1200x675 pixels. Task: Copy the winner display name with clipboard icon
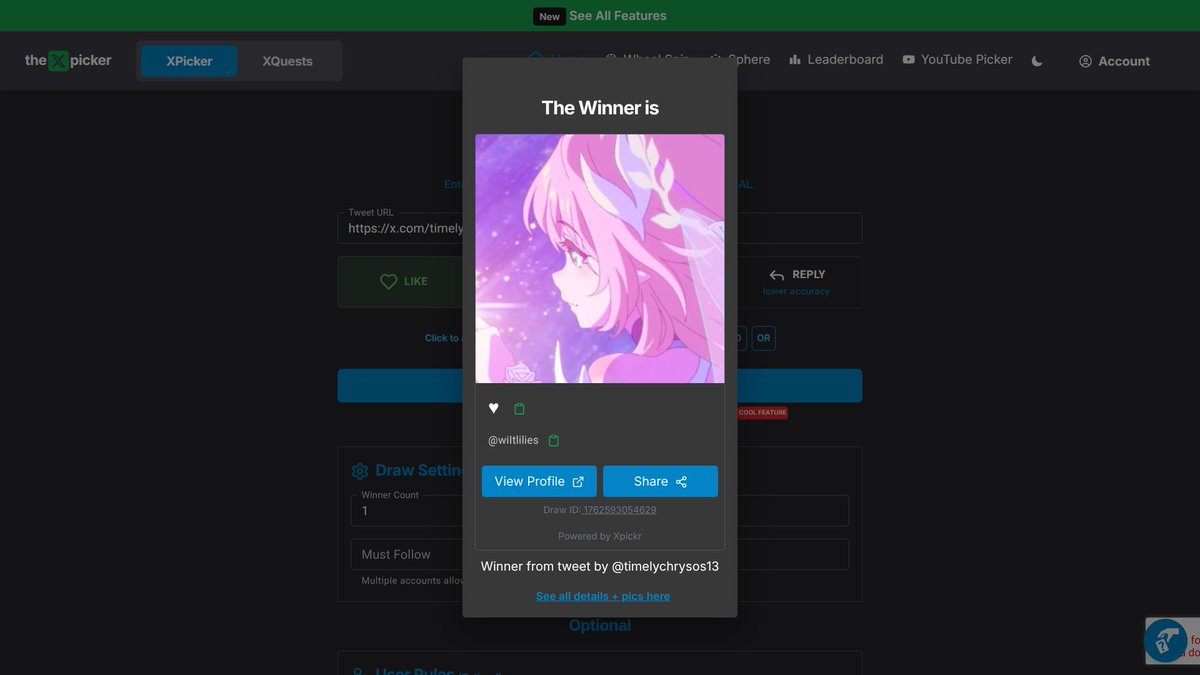519,409
